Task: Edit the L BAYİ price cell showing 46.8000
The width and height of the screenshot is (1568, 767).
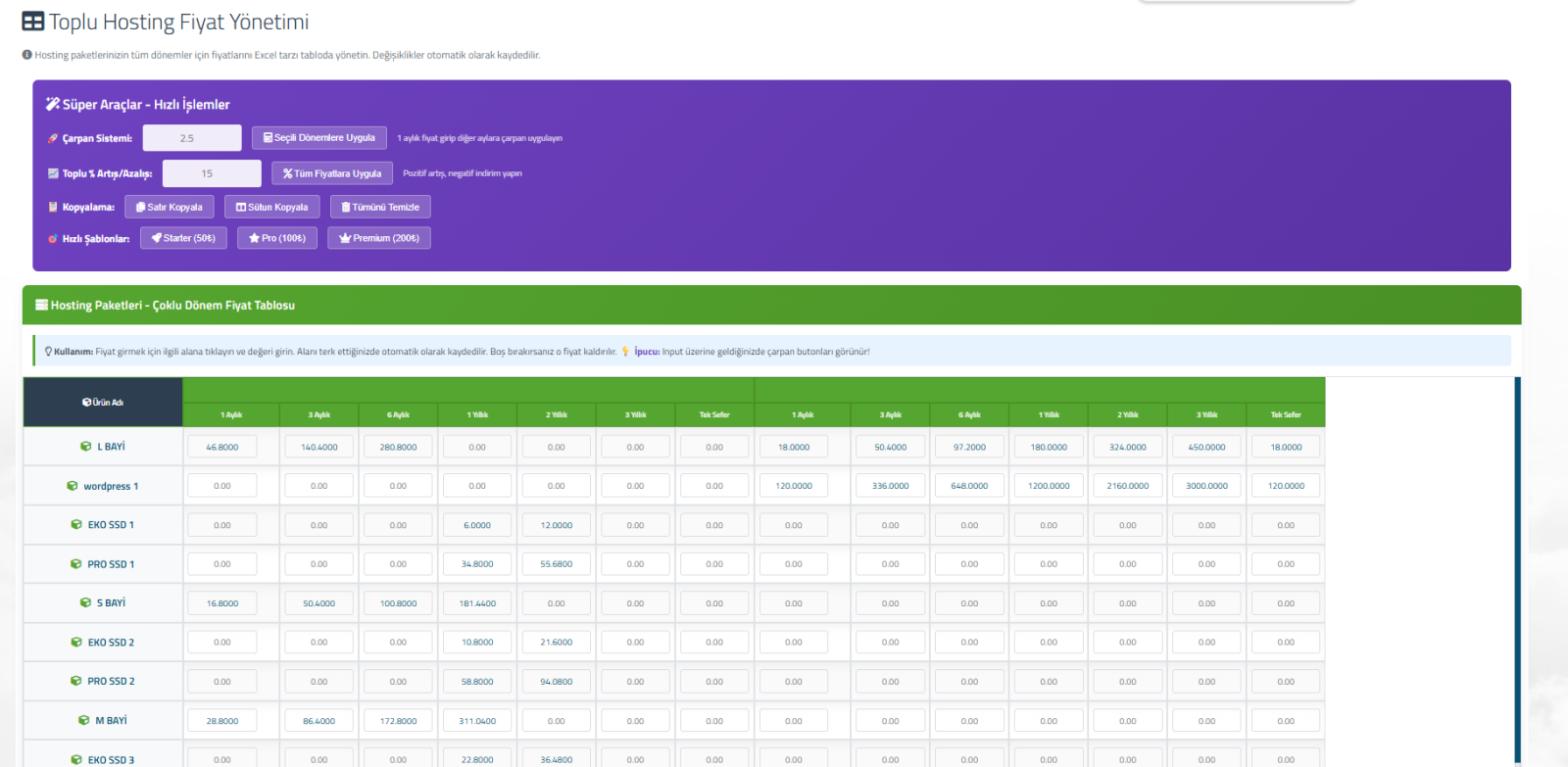Action: click(x=222, y=447)
